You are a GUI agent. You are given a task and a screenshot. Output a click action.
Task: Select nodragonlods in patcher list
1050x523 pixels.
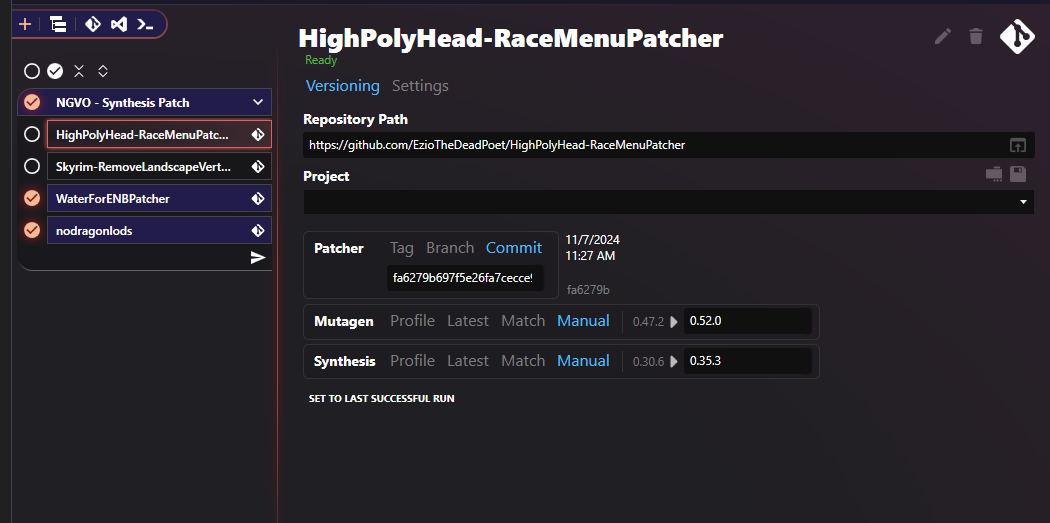(159, 231)
